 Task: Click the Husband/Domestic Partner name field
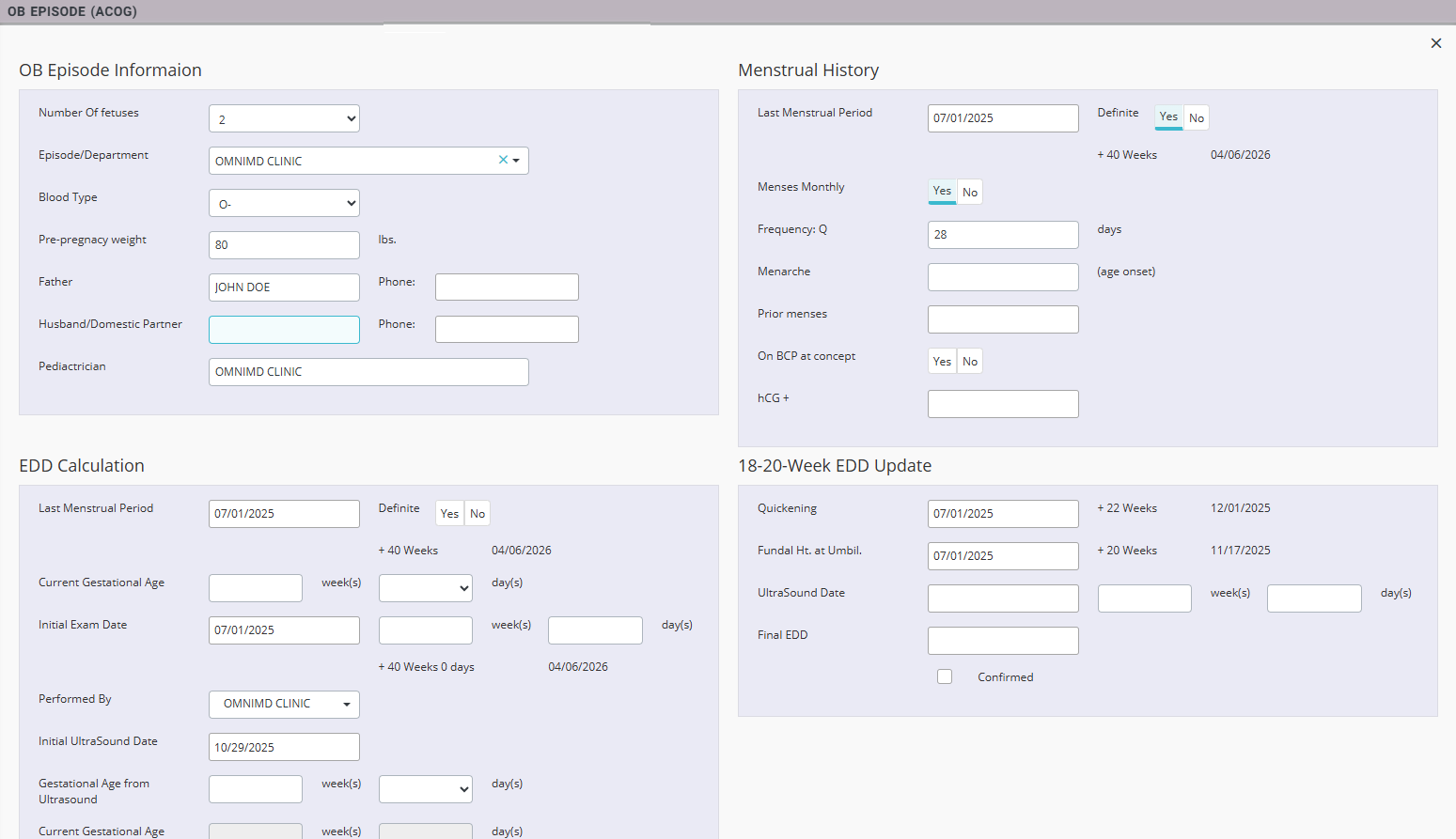[x=284, y=330]
